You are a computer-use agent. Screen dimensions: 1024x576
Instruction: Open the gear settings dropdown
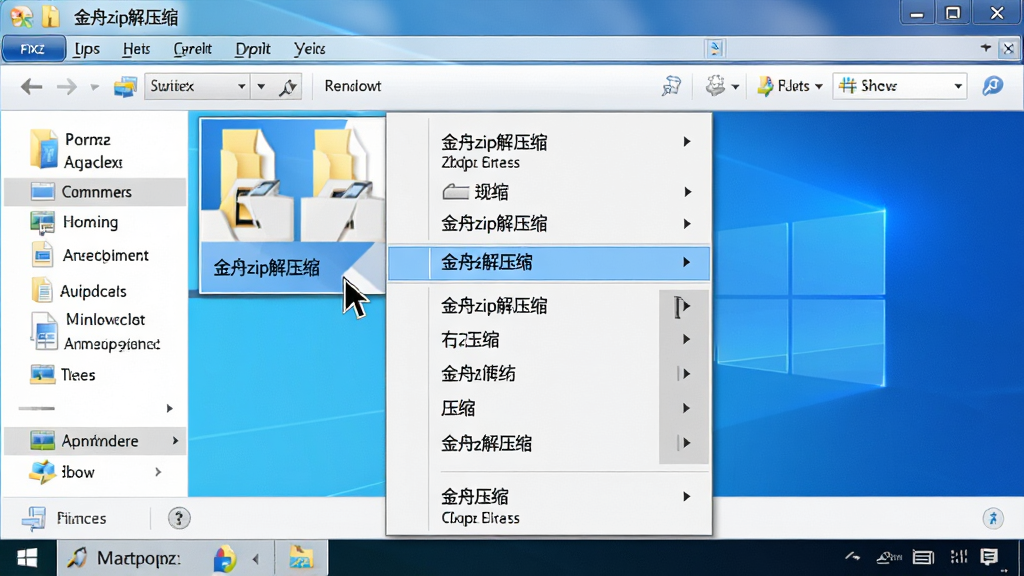click(722, 86)
